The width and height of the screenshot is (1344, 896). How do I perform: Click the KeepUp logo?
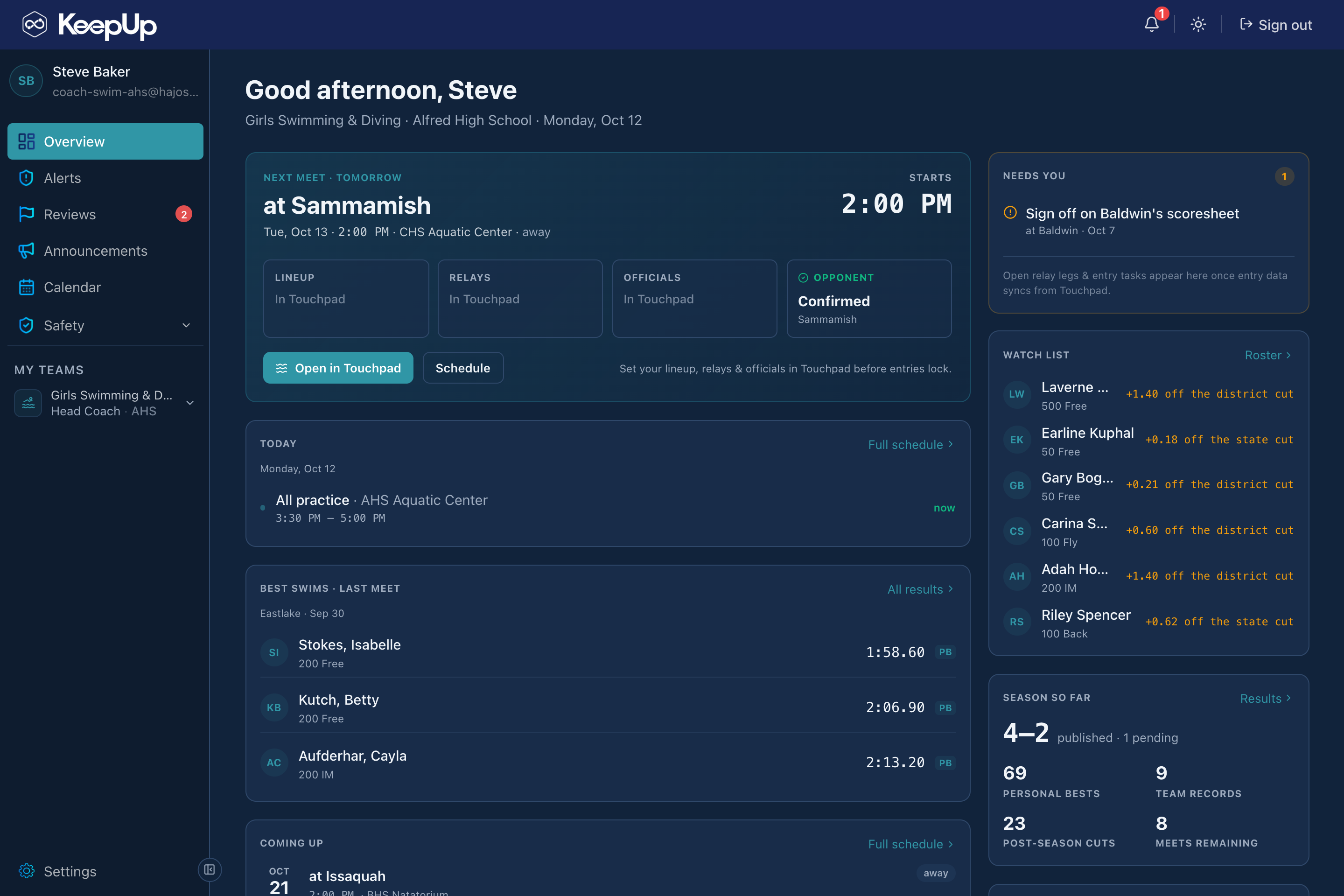90,25
